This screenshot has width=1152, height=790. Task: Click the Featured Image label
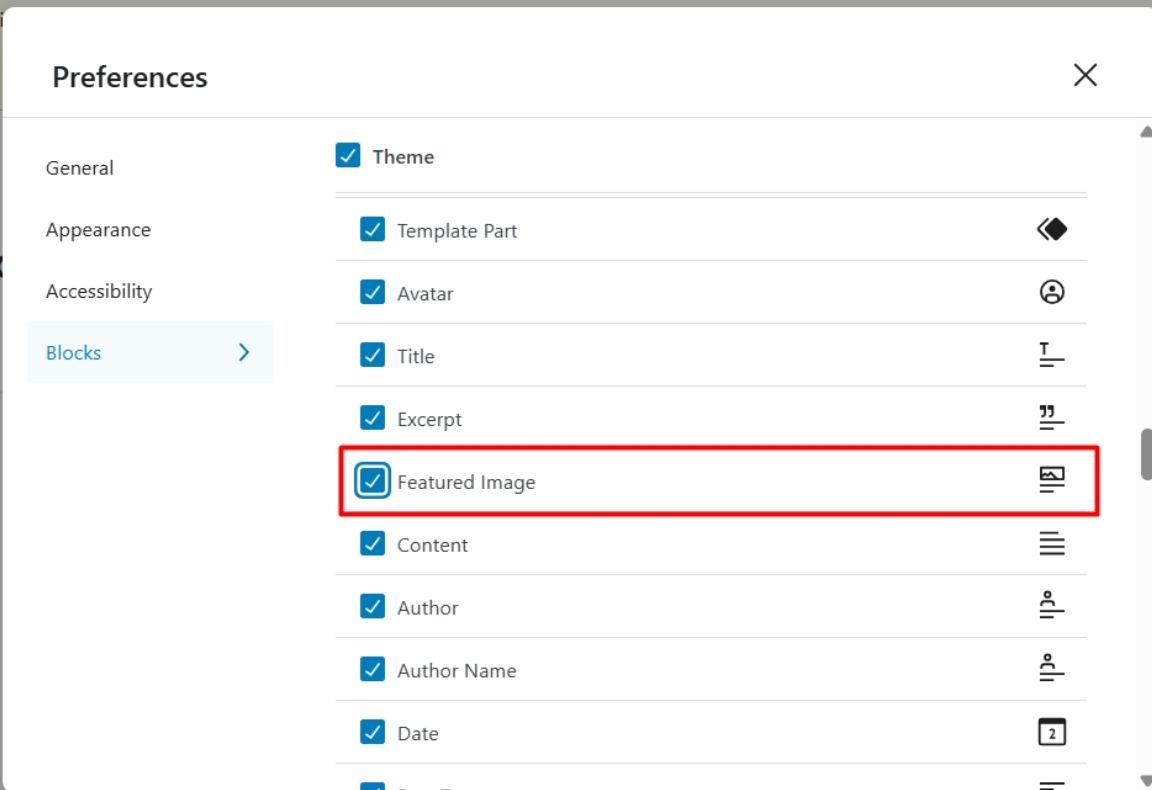[467, 482]
